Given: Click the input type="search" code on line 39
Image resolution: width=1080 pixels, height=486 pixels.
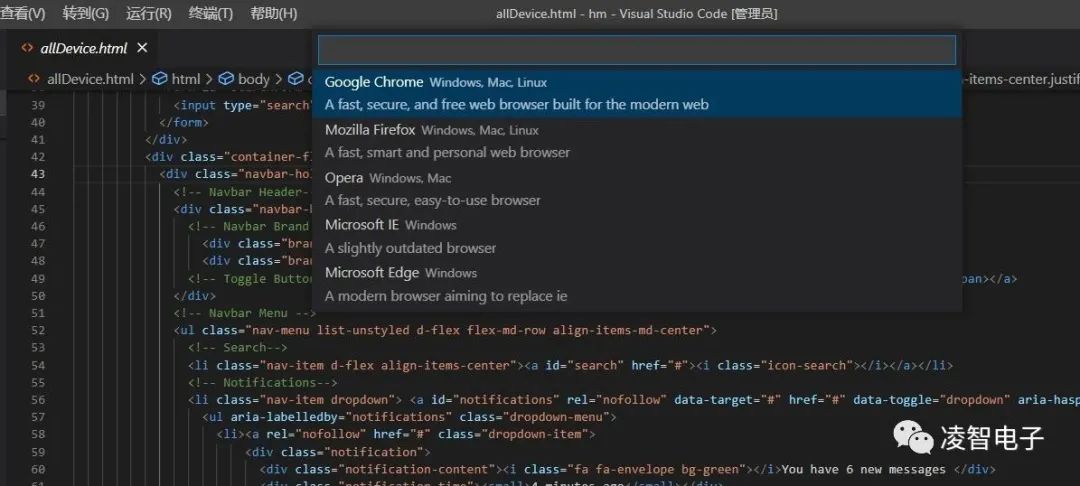Looking at the screenshot, I should (242, 105).
